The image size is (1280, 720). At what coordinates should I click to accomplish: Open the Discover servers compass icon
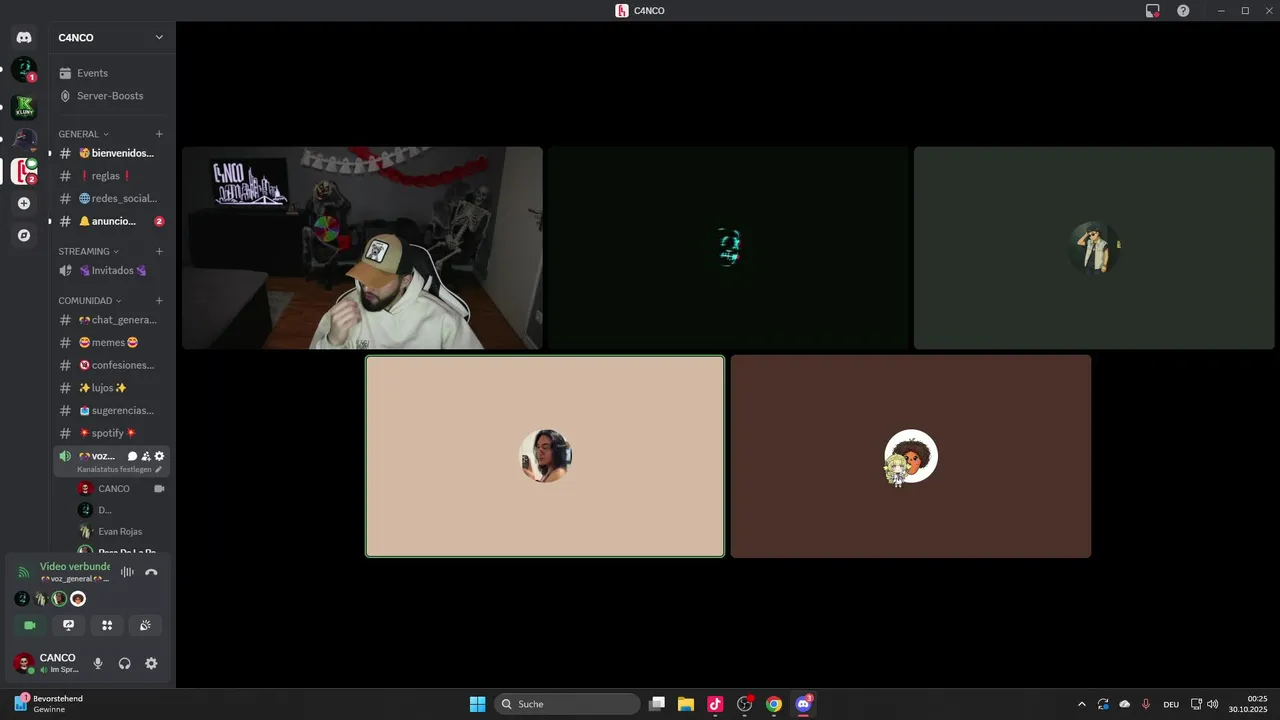[24, 235]
